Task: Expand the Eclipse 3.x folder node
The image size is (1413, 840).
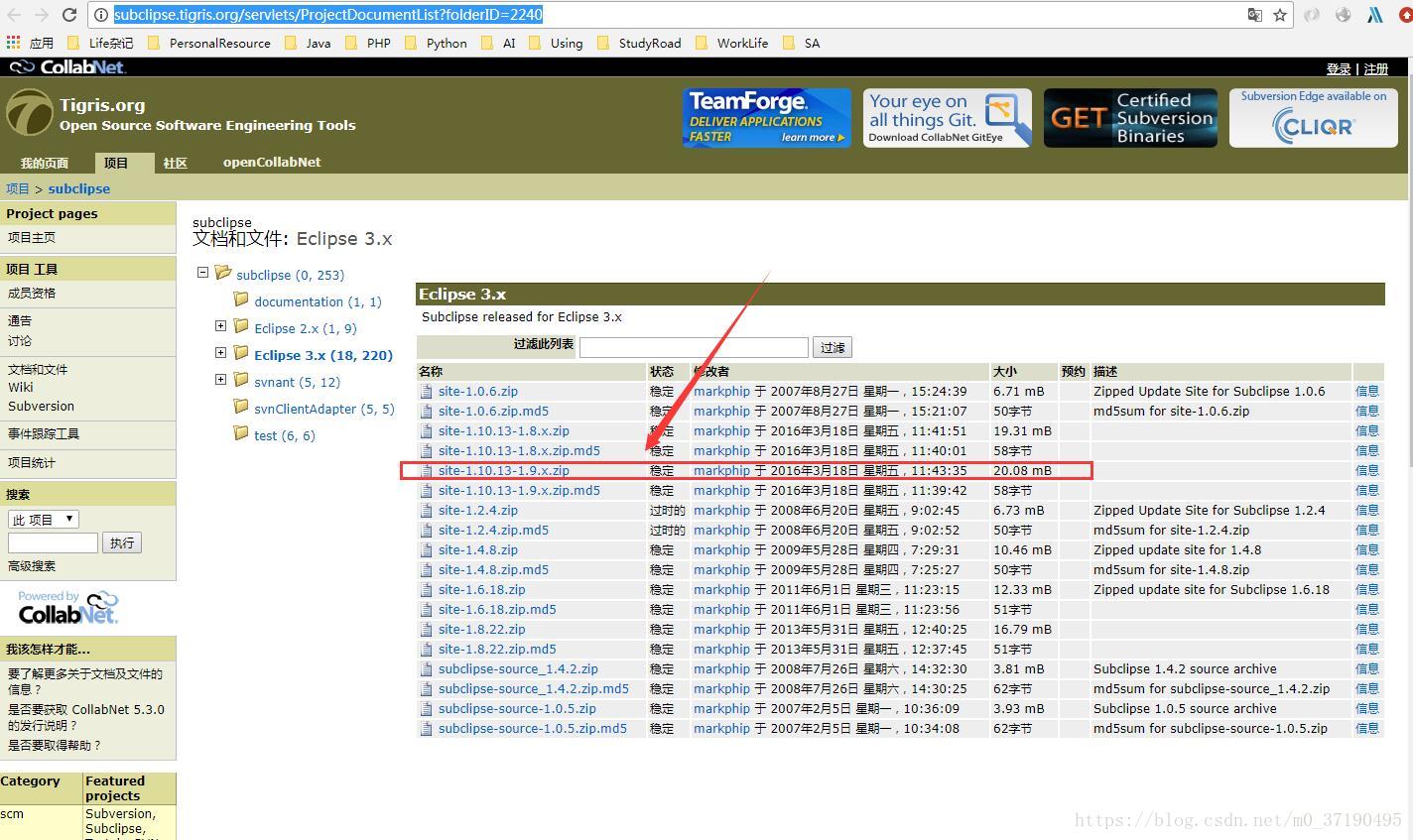Action: tap(220, 352)
